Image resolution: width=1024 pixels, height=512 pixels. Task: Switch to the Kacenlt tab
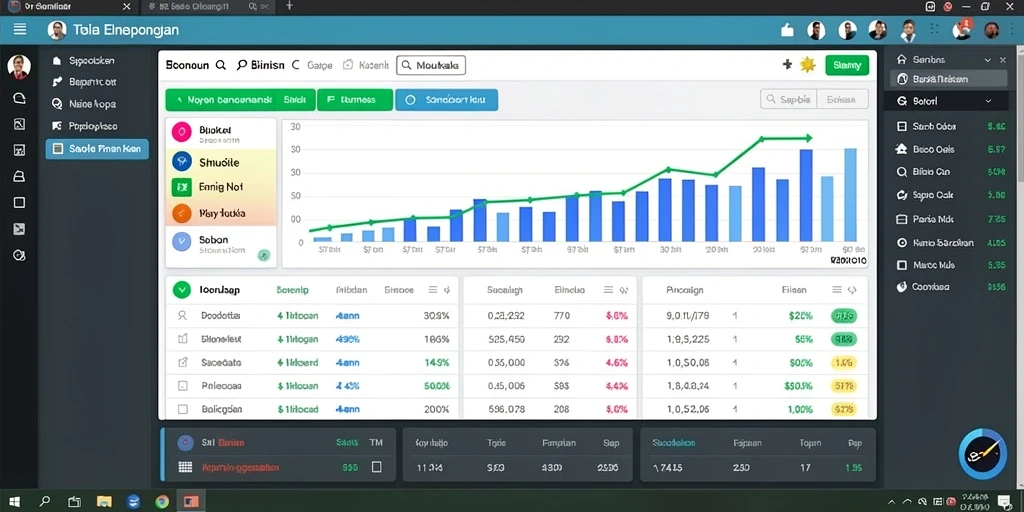point(366,65)
